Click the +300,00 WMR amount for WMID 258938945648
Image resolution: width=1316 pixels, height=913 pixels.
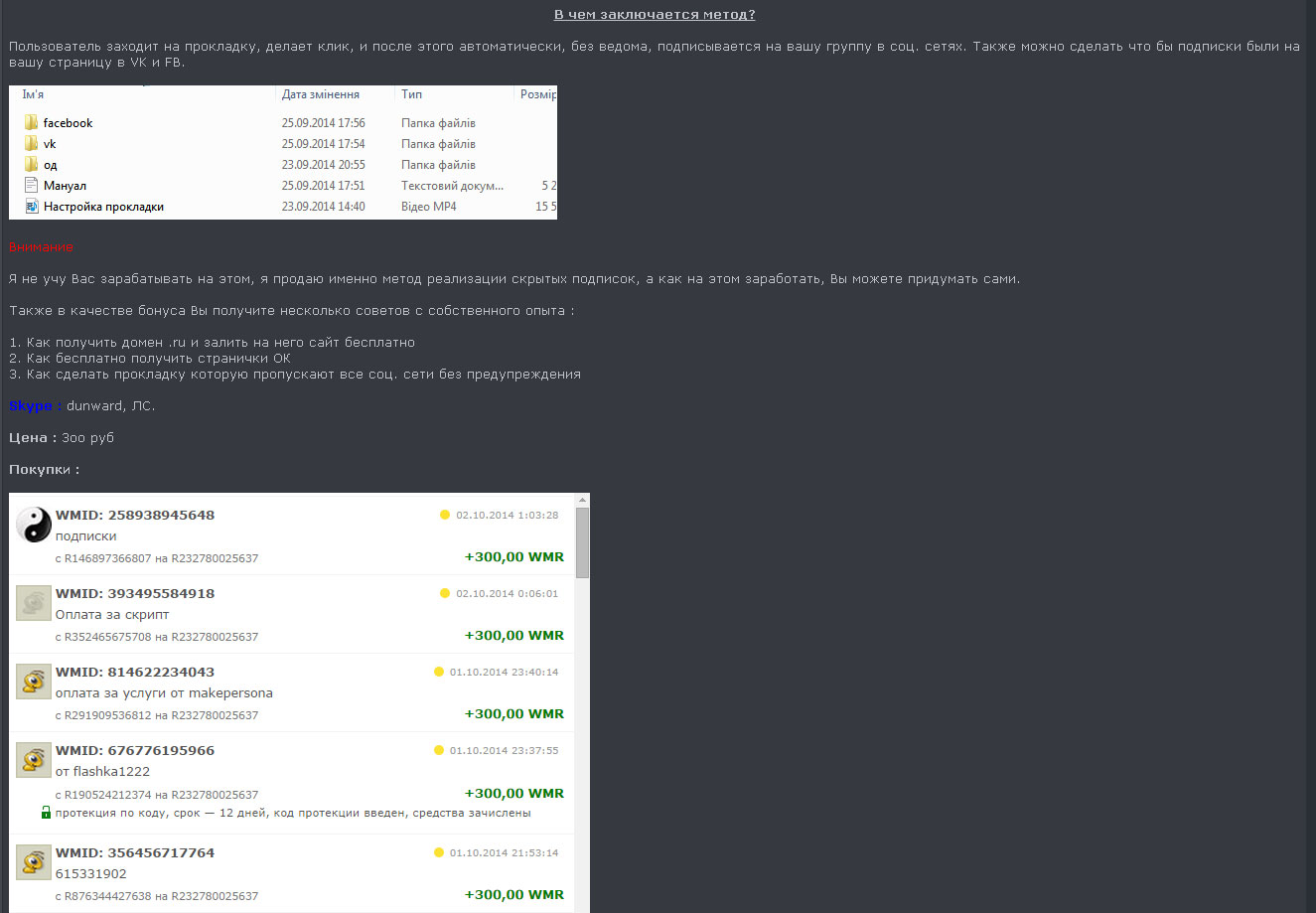coord(514,557)
